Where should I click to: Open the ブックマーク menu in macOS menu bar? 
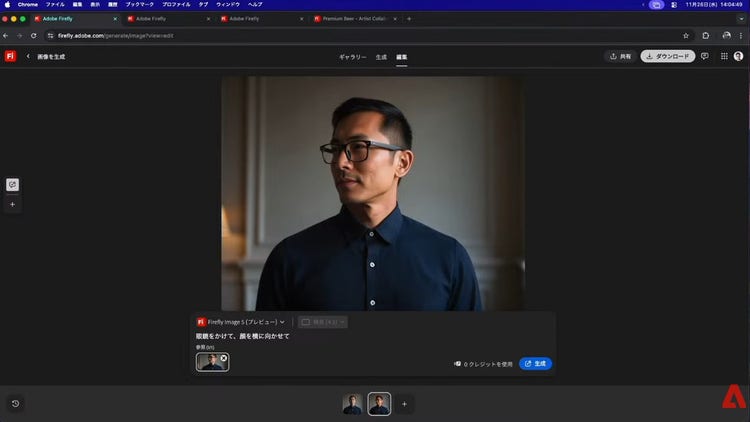139,5
